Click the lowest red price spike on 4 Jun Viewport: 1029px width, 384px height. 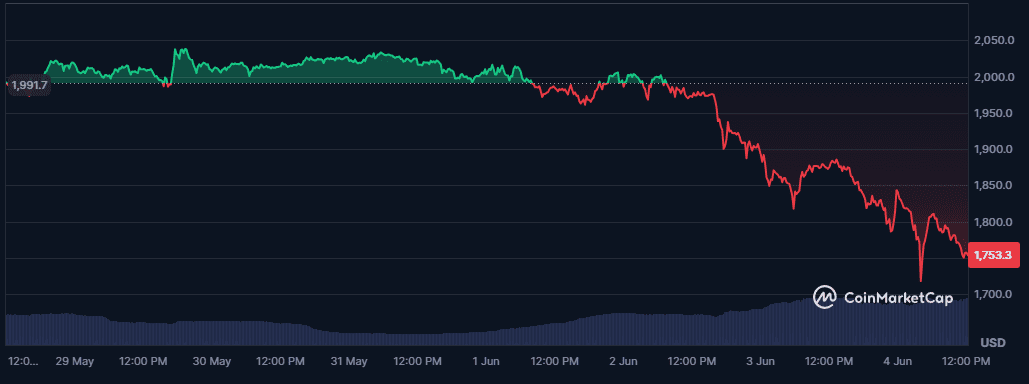pos(921,279)
